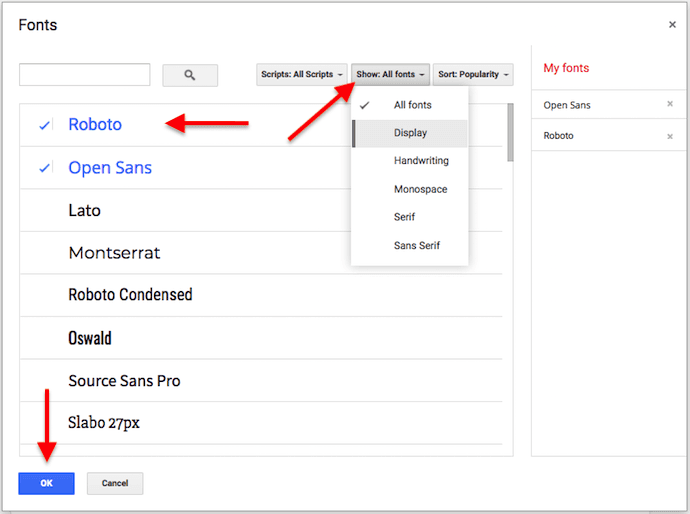This screenshot has width=690, height=514.
Task: Filter fonts by Monospace
Action: point(420,189)
